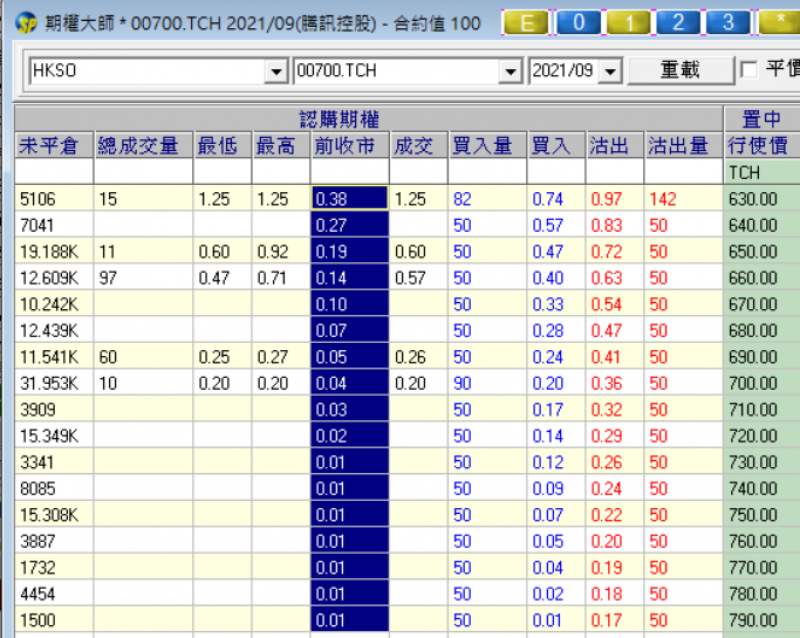Switch to blue workspace button 3
Image resolution: width=800 pixels, height=638 pixels.
pyautogui.click(x=728, y=22)
